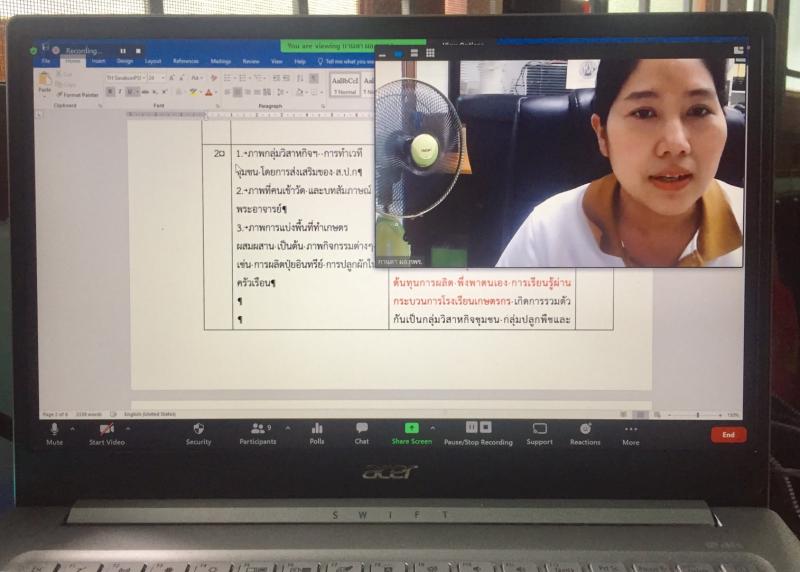Toggle Underline formatting
This screenshot has width=800, height=572.
(x=131, y=92)
